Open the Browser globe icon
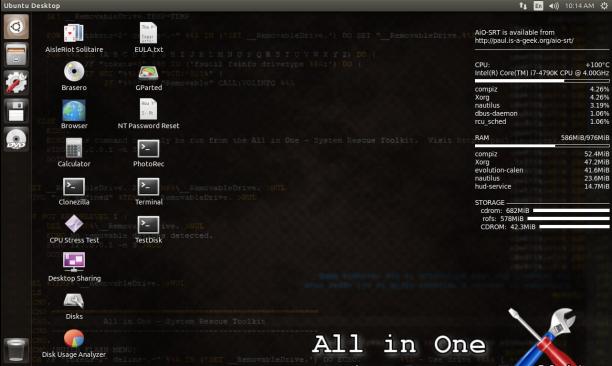Viewport: 612px width, 366px height. click(74, 114)
